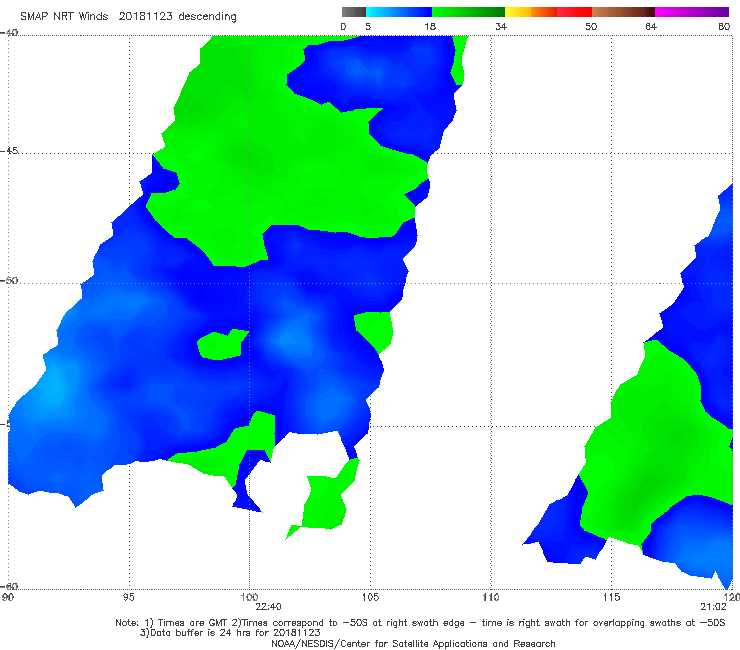Click the color bar label '18'

pos(430,26)
